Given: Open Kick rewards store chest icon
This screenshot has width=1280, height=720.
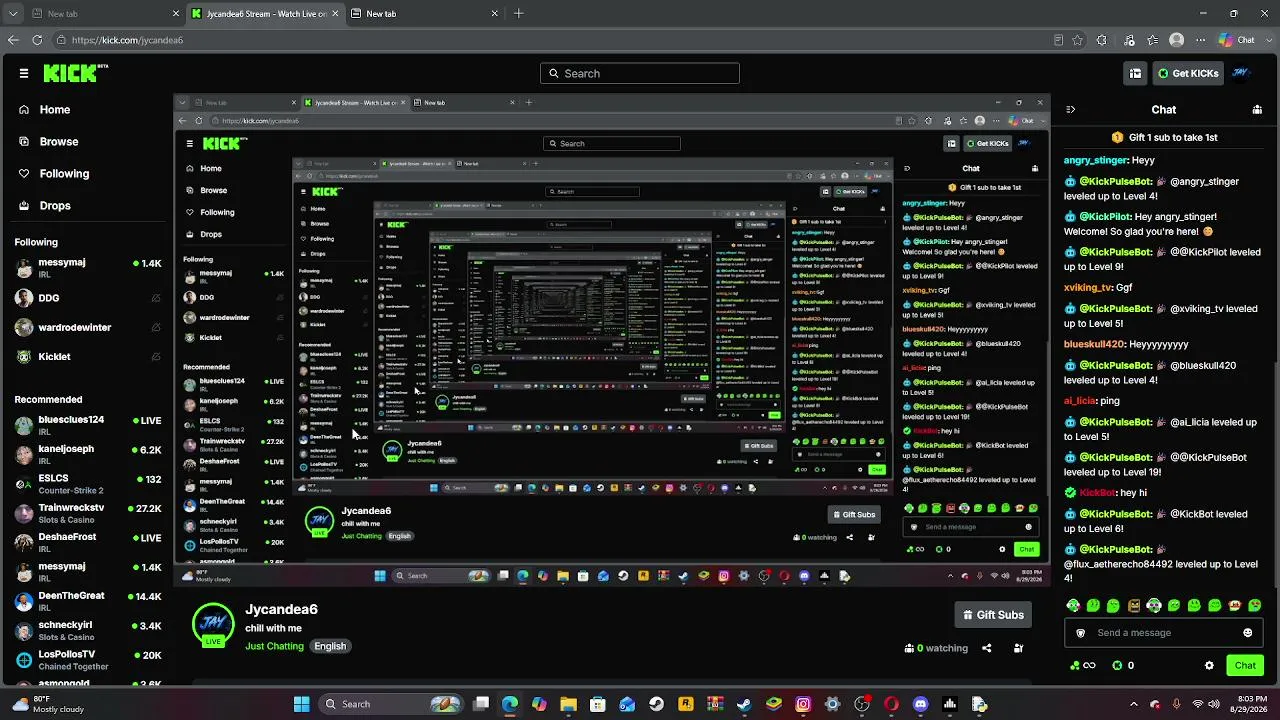Looking at the screenshot, I should (1136, 73).
